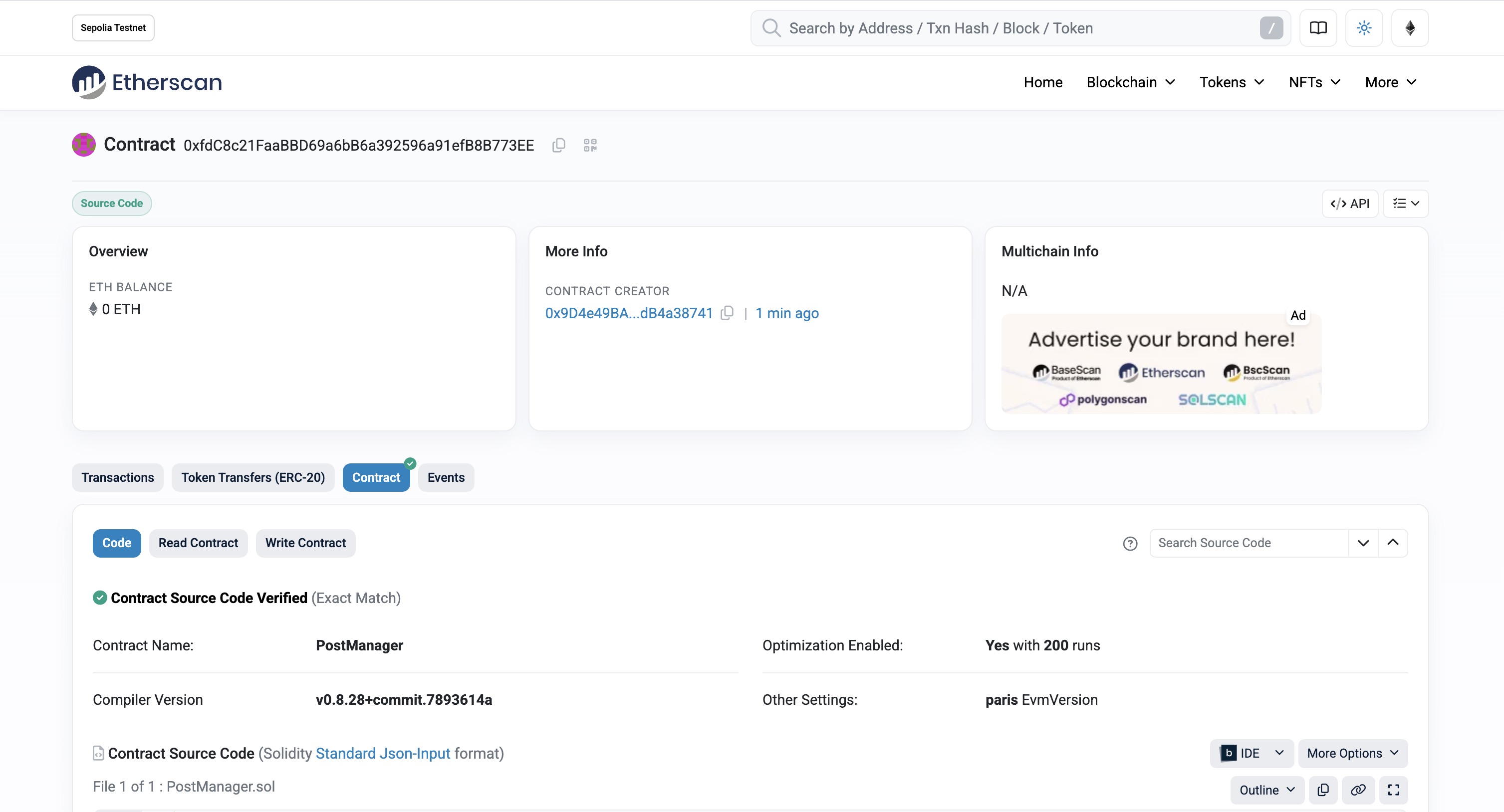Click the contract identicon avatar
1504x812 pixels.
(x=83, y=145)
